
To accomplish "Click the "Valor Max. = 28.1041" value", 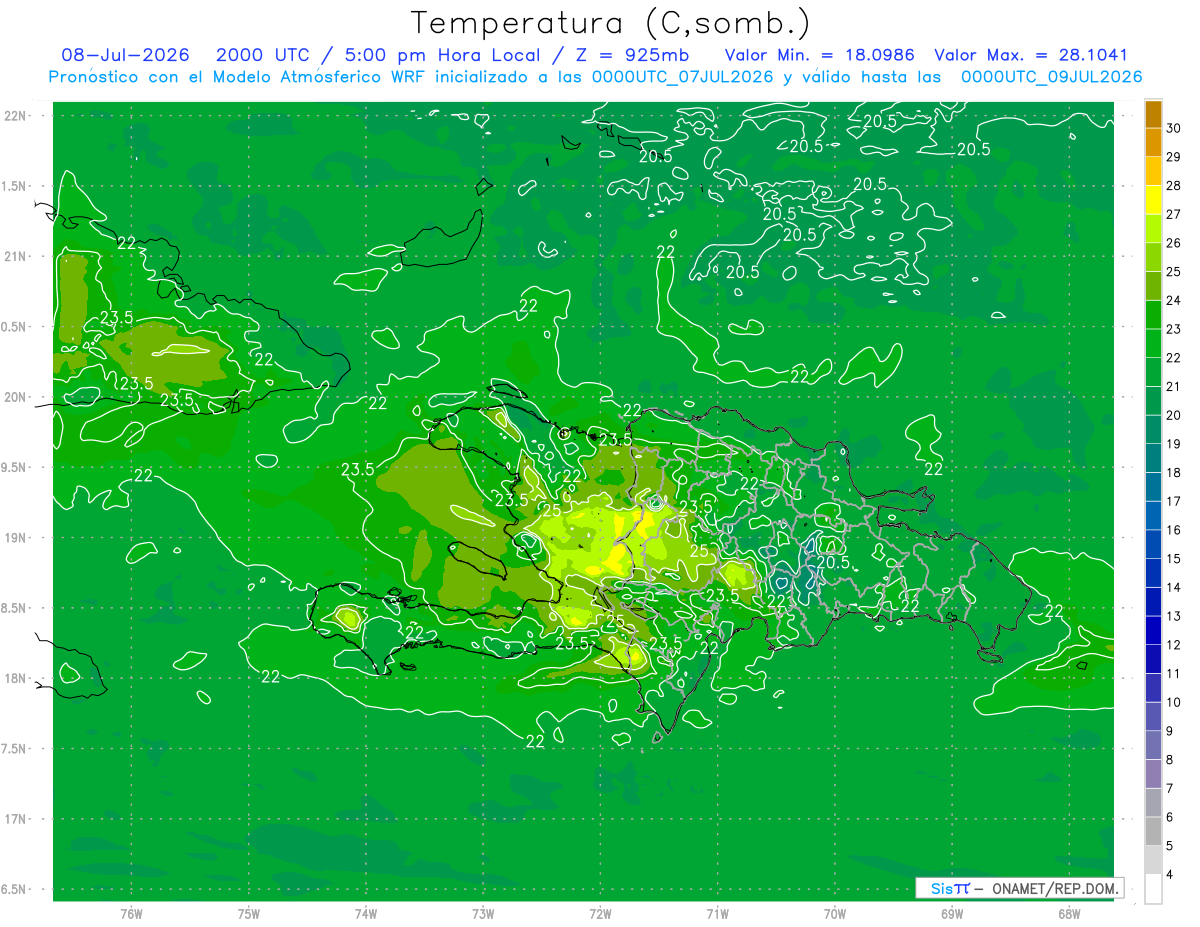I will tap(1031, 55).
